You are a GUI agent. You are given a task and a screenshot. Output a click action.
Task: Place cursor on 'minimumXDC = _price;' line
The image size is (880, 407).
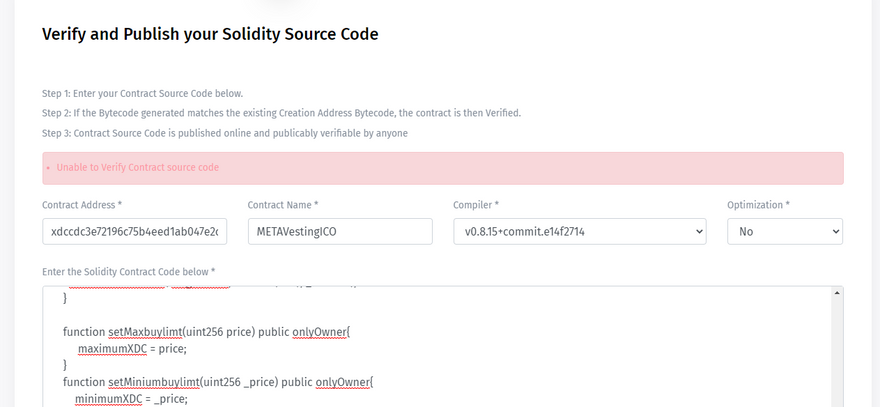pyautogui.click(x=131, y=398)
